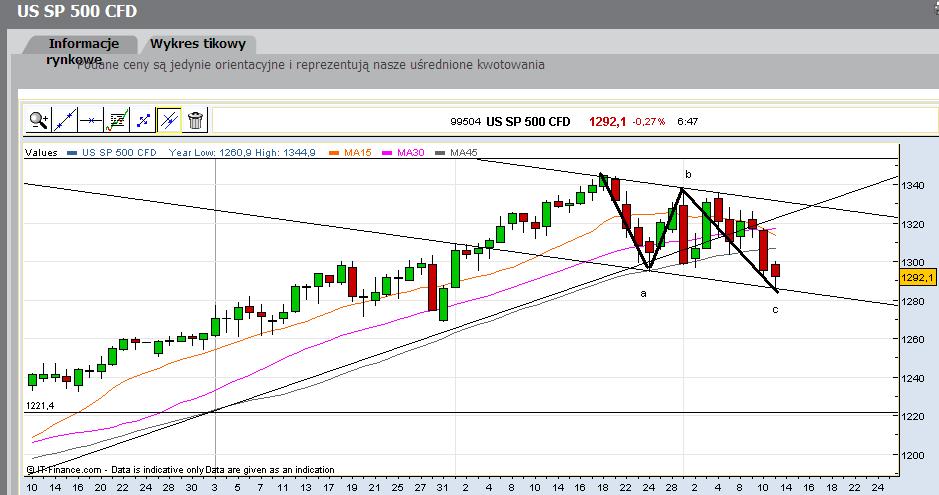Click the 1300 price axis label
Viewport: 939px width, 495px height.
tap(914, 262)
